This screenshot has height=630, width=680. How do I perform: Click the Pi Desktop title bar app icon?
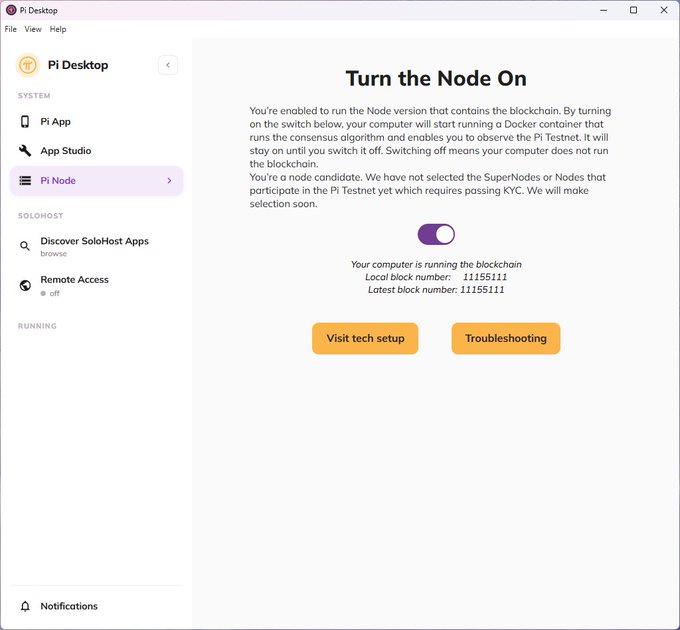11,10
